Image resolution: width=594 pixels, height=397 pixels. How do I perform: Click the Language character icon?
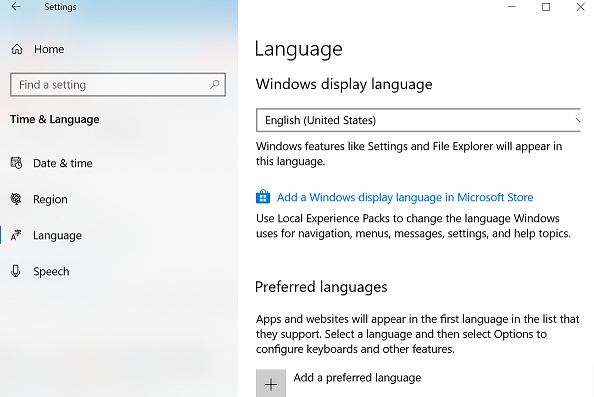pyautogui.click(x=16, y=235)
